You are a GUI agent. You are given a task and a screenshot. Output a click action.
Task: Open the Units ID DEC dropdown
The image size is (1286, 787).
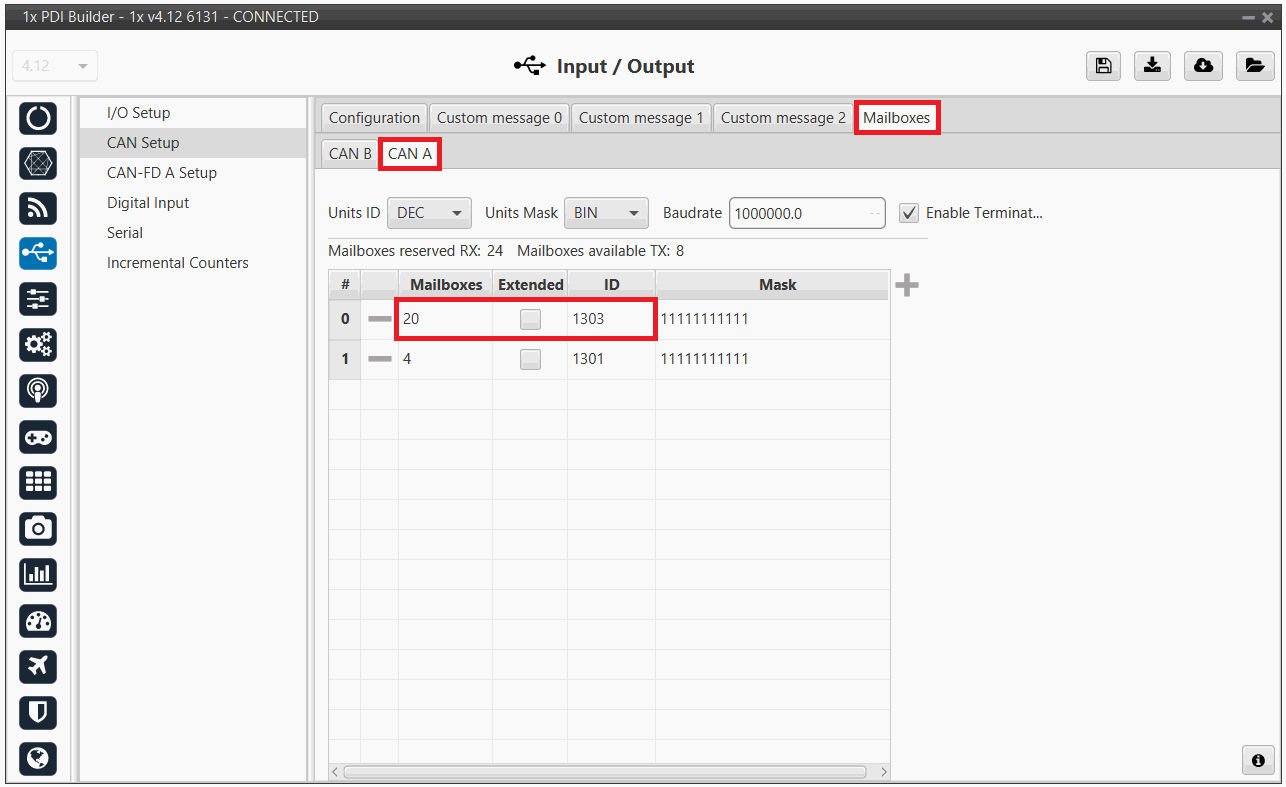coord(429,213)
